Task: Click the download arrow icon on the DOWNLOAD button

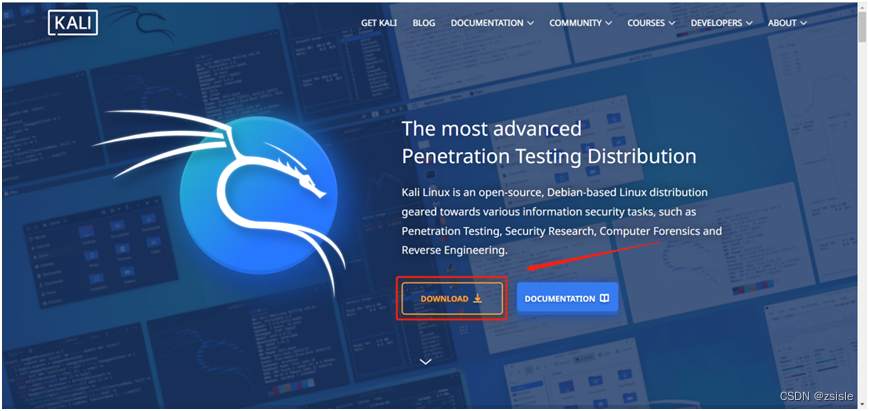Action: pos(478,299)
